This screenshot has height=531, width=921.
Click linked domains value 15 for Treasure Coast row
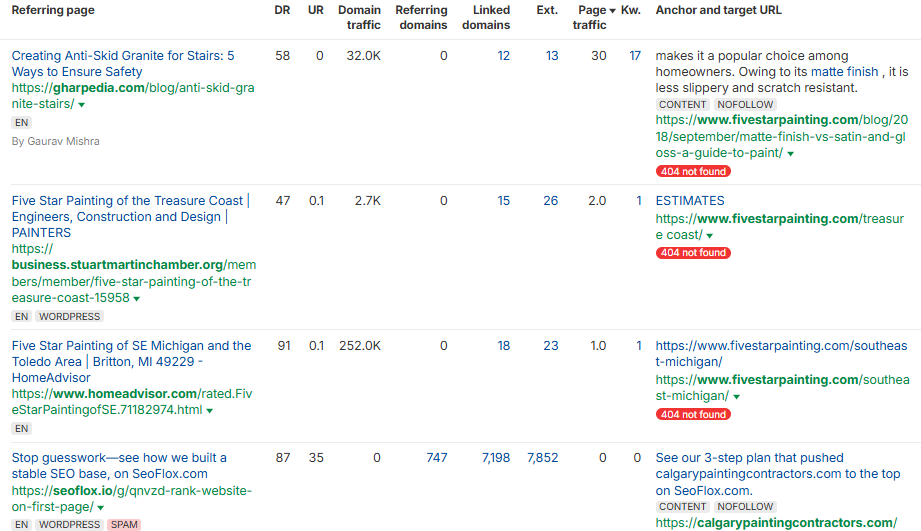[x=503, y=201]
